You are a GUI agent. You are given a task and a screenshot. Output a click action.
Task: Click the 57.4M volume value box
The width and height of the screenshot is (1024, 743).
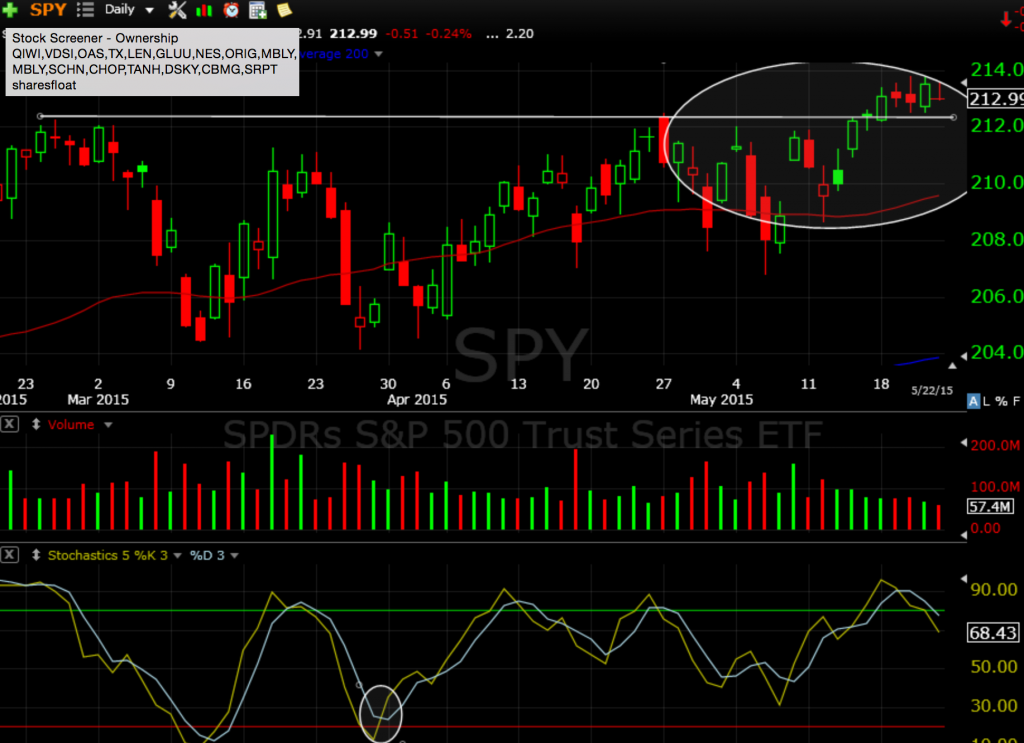[x=990, y=506]
